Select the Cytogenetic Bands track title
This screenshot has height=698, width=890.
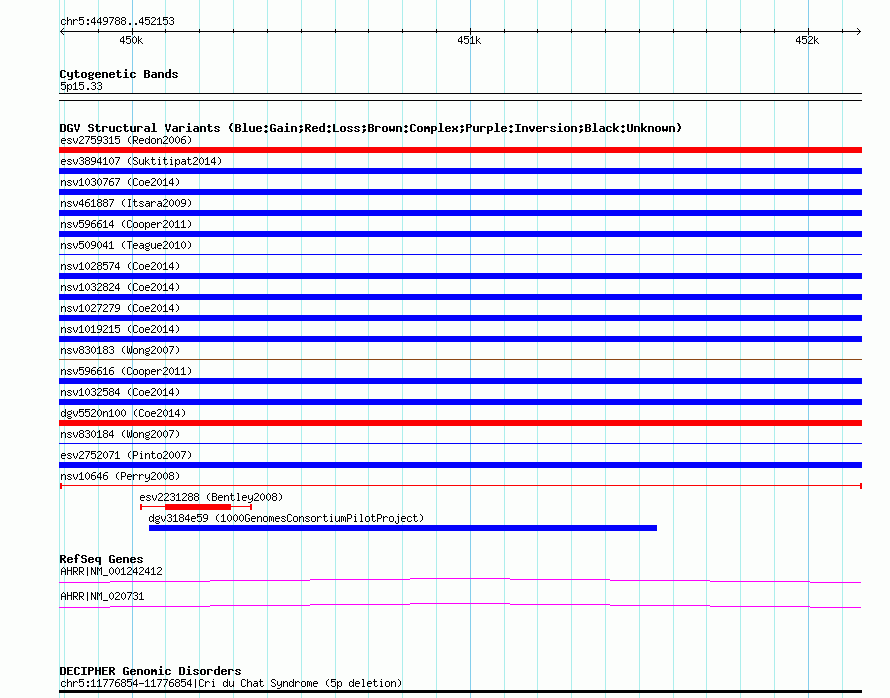point(119,74)
